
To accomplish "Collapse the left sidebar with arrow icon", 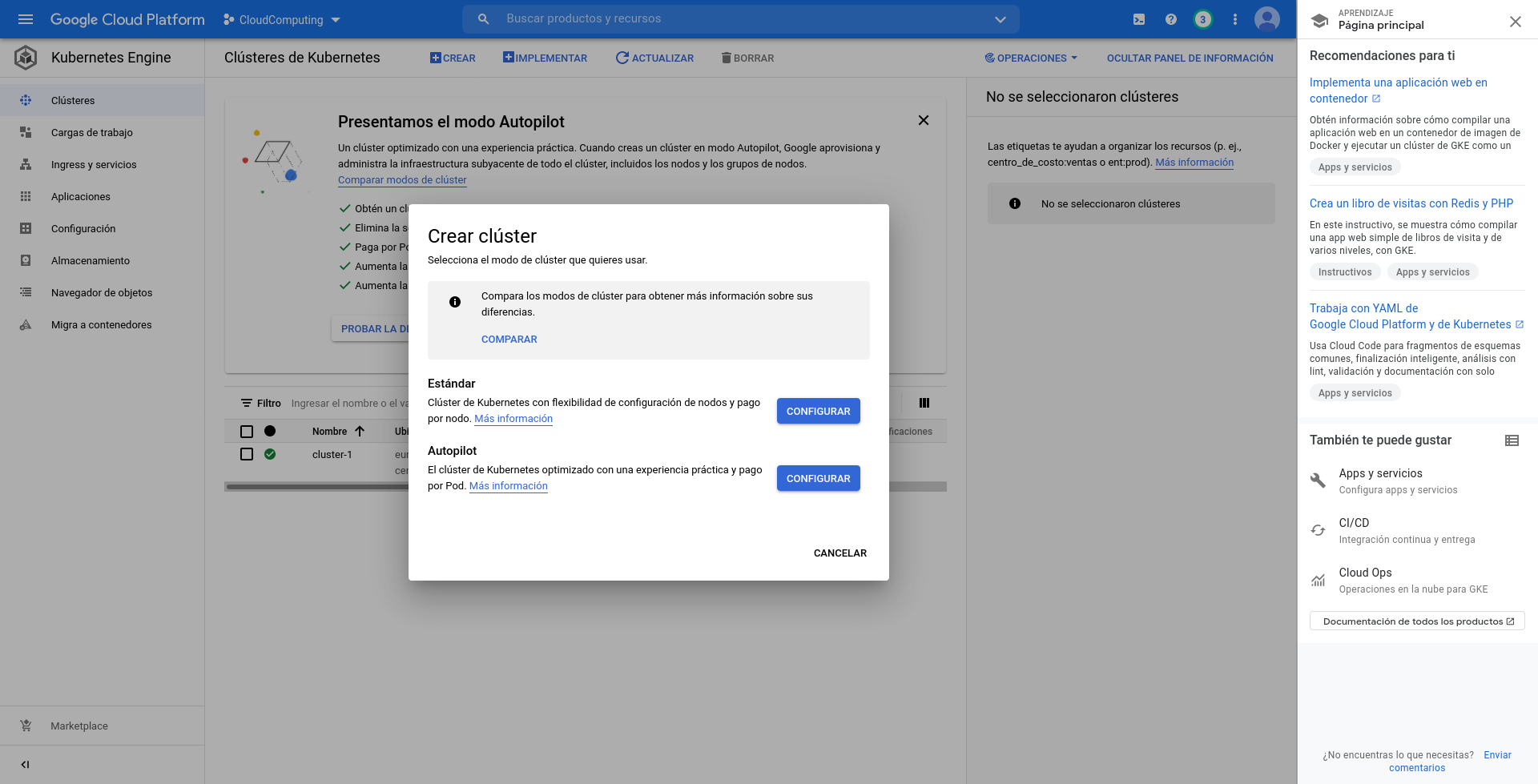I will coord(25,764).
